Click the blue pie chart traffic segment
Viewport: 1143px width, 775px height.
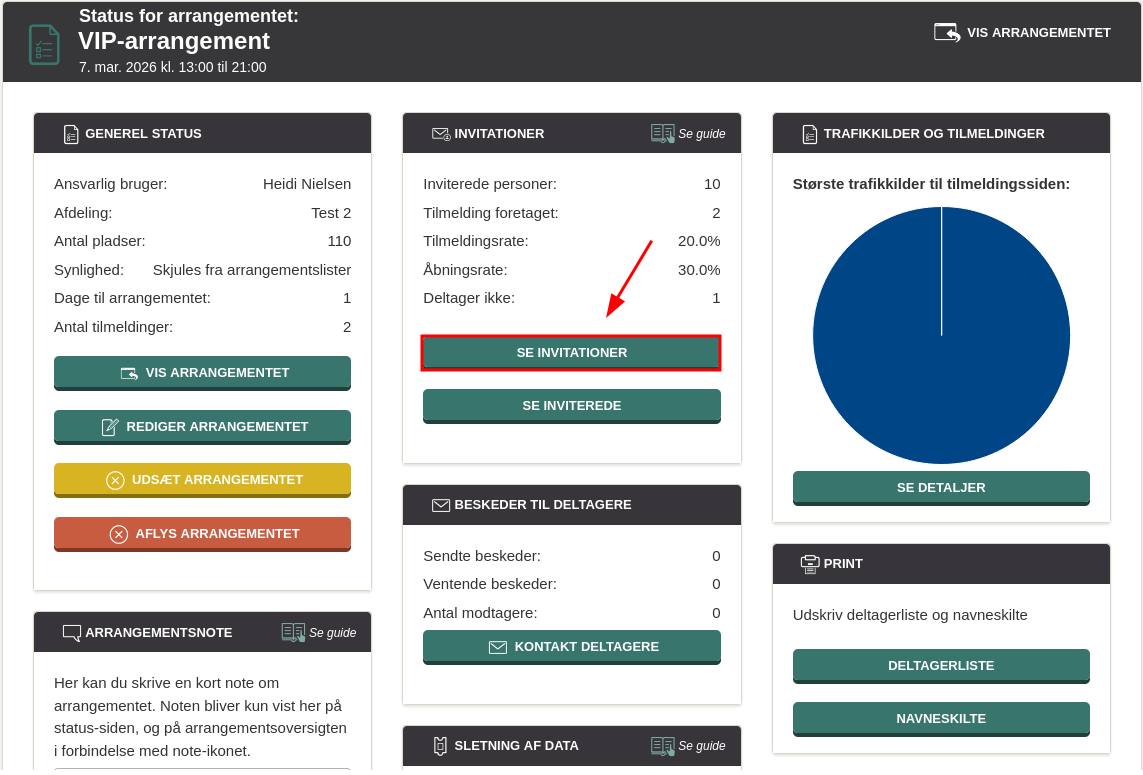pyautogui.click(x=941, y=336)
